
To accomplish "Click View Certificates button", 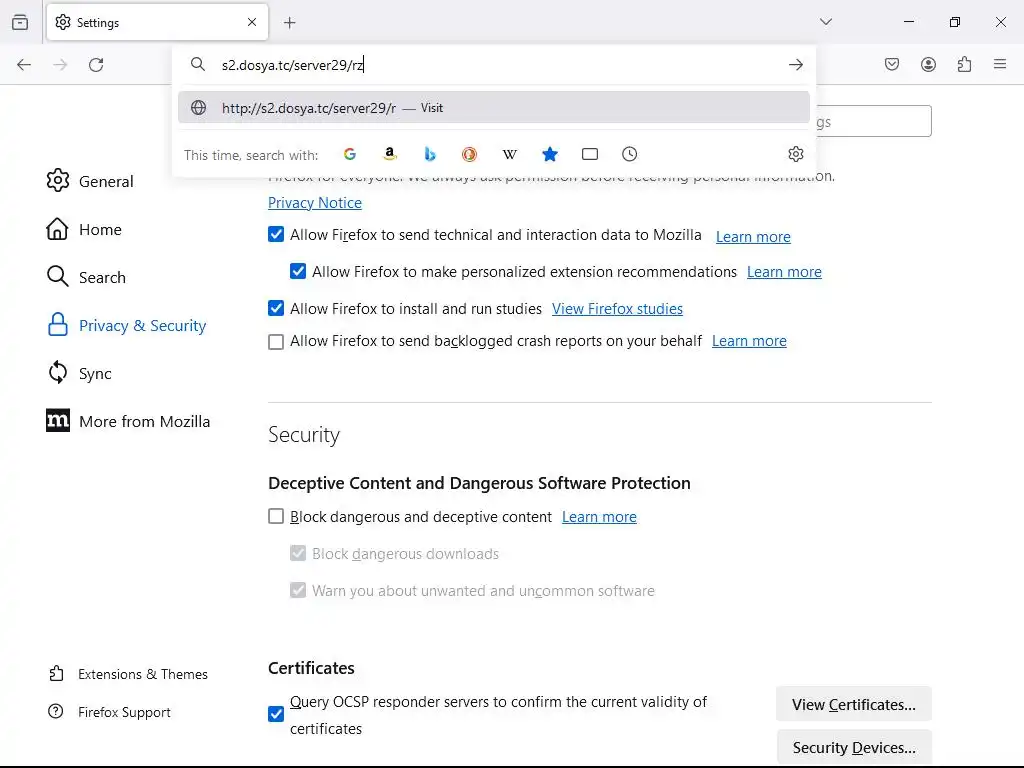I will coord(853,704).
